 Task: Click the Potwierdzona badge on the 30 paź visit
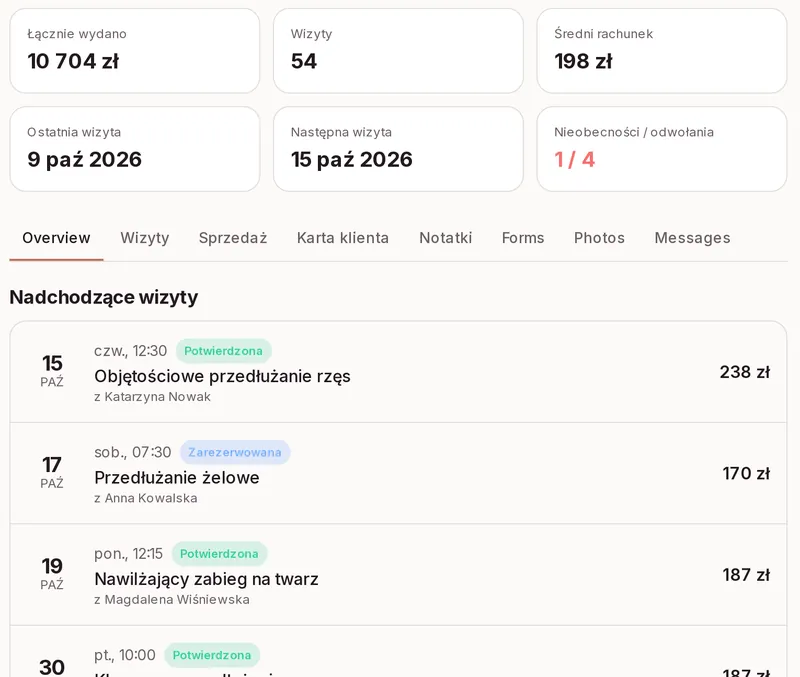click(212, 655)
